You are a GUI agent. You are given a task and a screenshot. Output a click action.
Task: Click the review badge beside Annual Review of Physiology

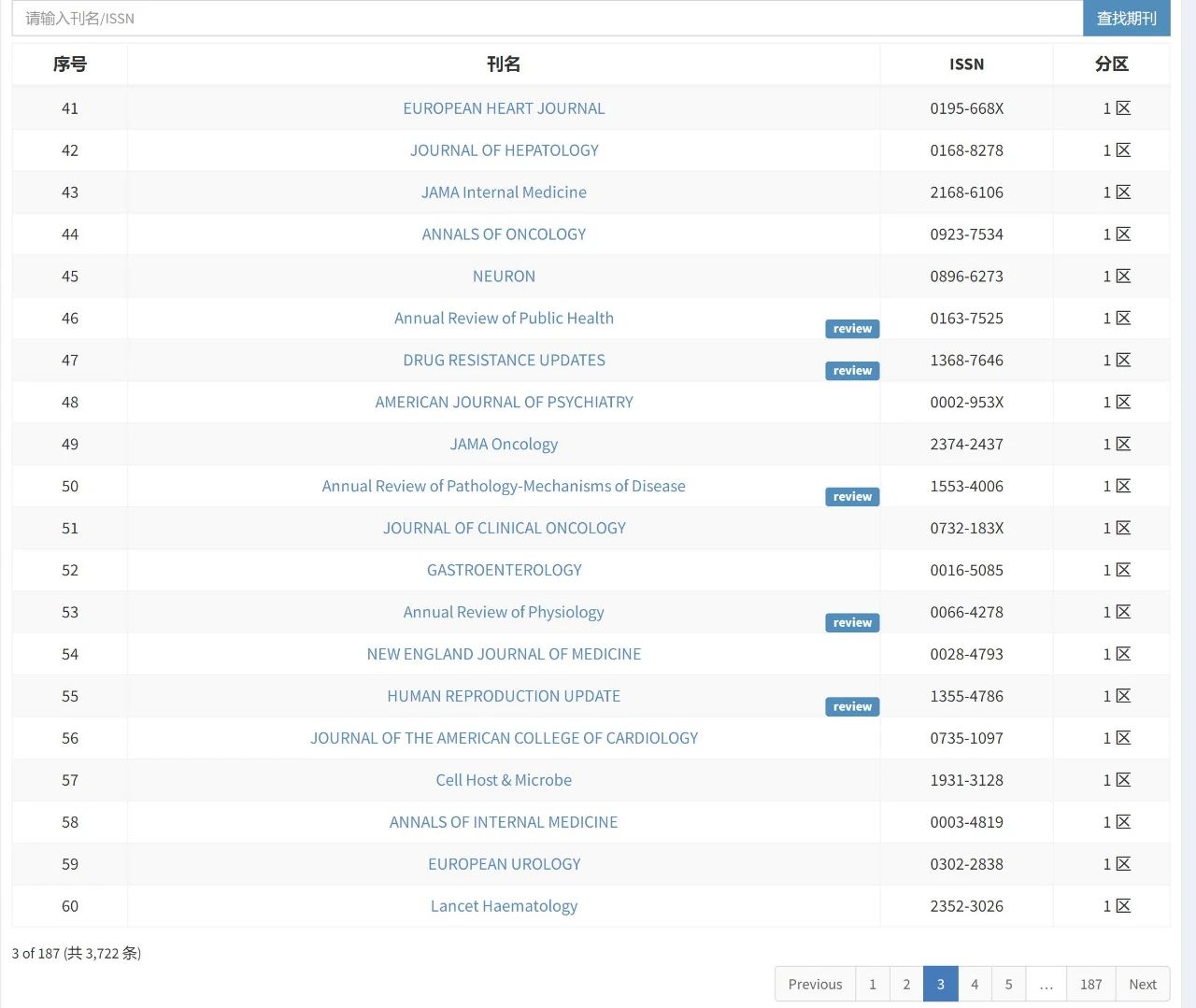tap(852, 623)
